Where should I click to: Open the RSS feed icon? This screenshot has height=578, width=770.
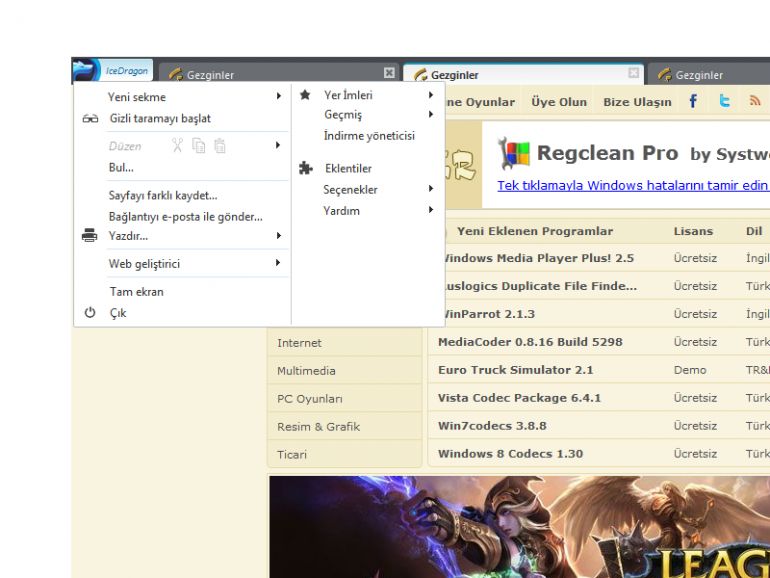pyautogui.click(x=755, y=101)
